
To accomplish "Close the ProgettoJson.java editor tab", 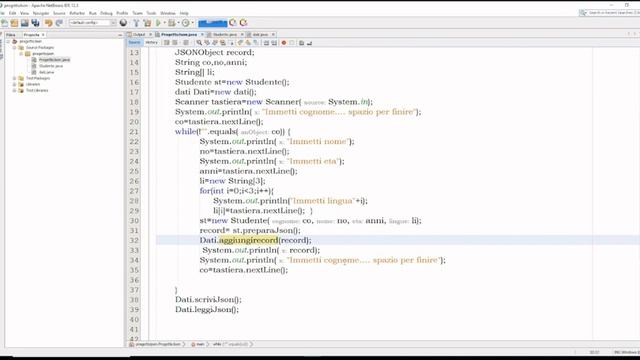I will [x=202, y=35].
